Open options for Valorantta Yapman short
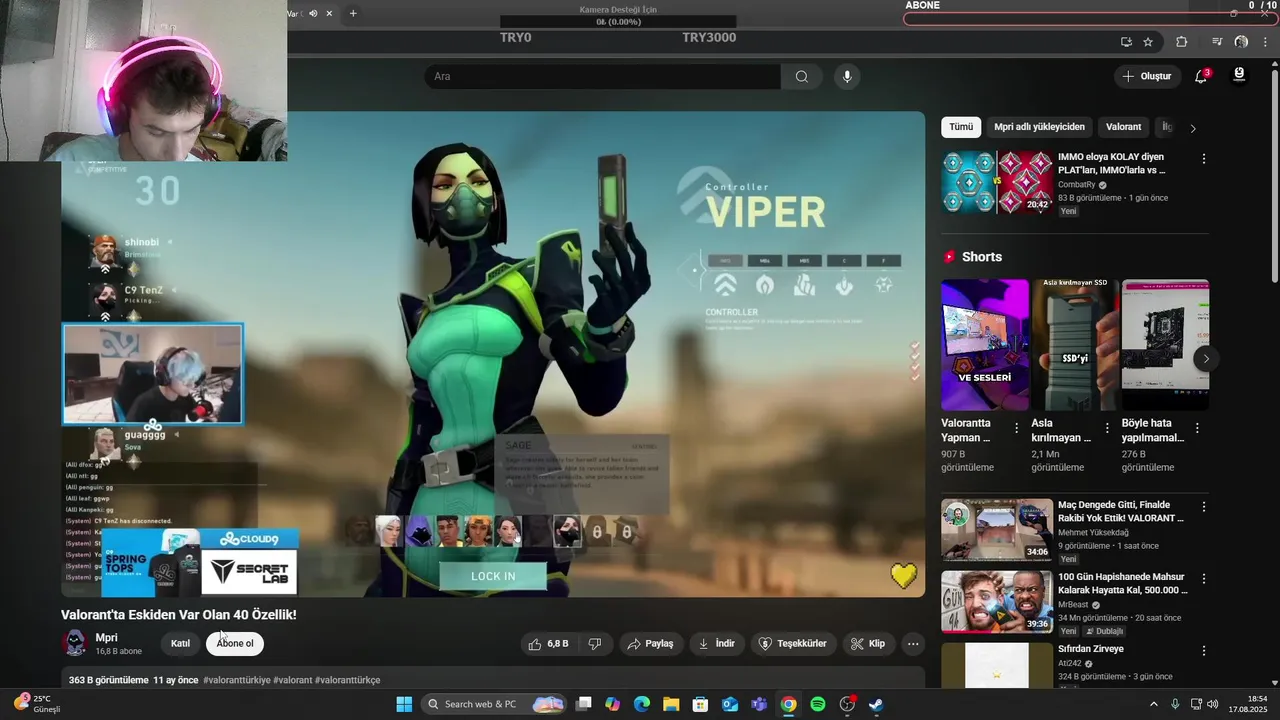Viewport: 1280px width, 720px height. point(1016,428)
